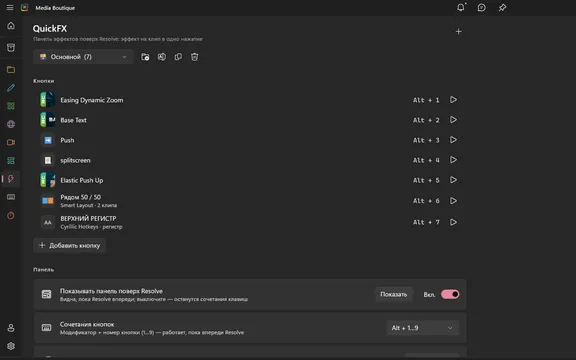
Task: Click the Alt + 7 shortcut label
Action: pos(426,223)
